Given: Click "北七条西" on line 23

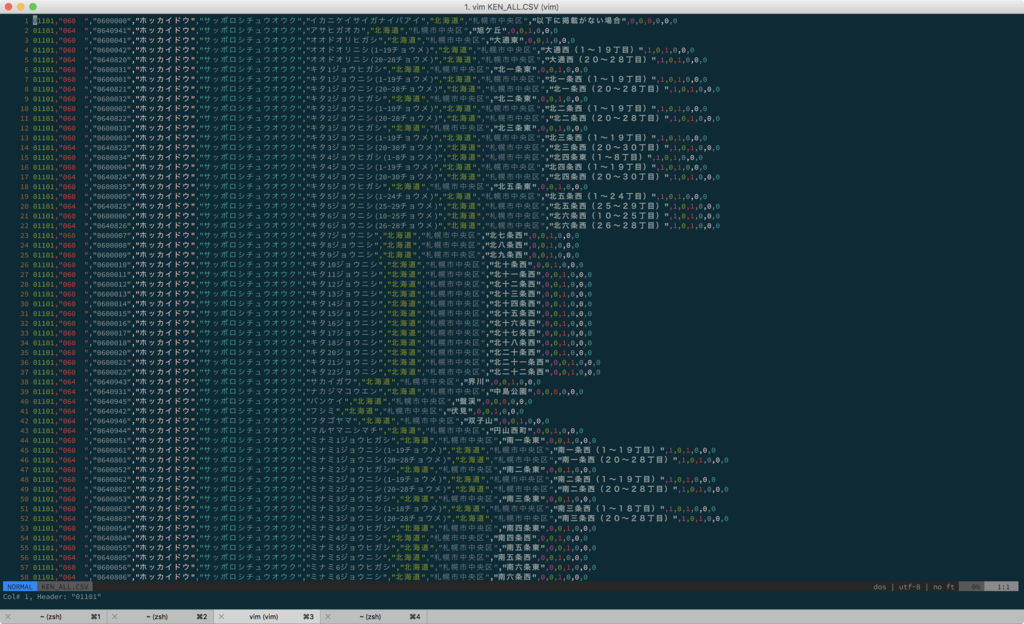Looking at the screenshot, I should tap(505, 236).
